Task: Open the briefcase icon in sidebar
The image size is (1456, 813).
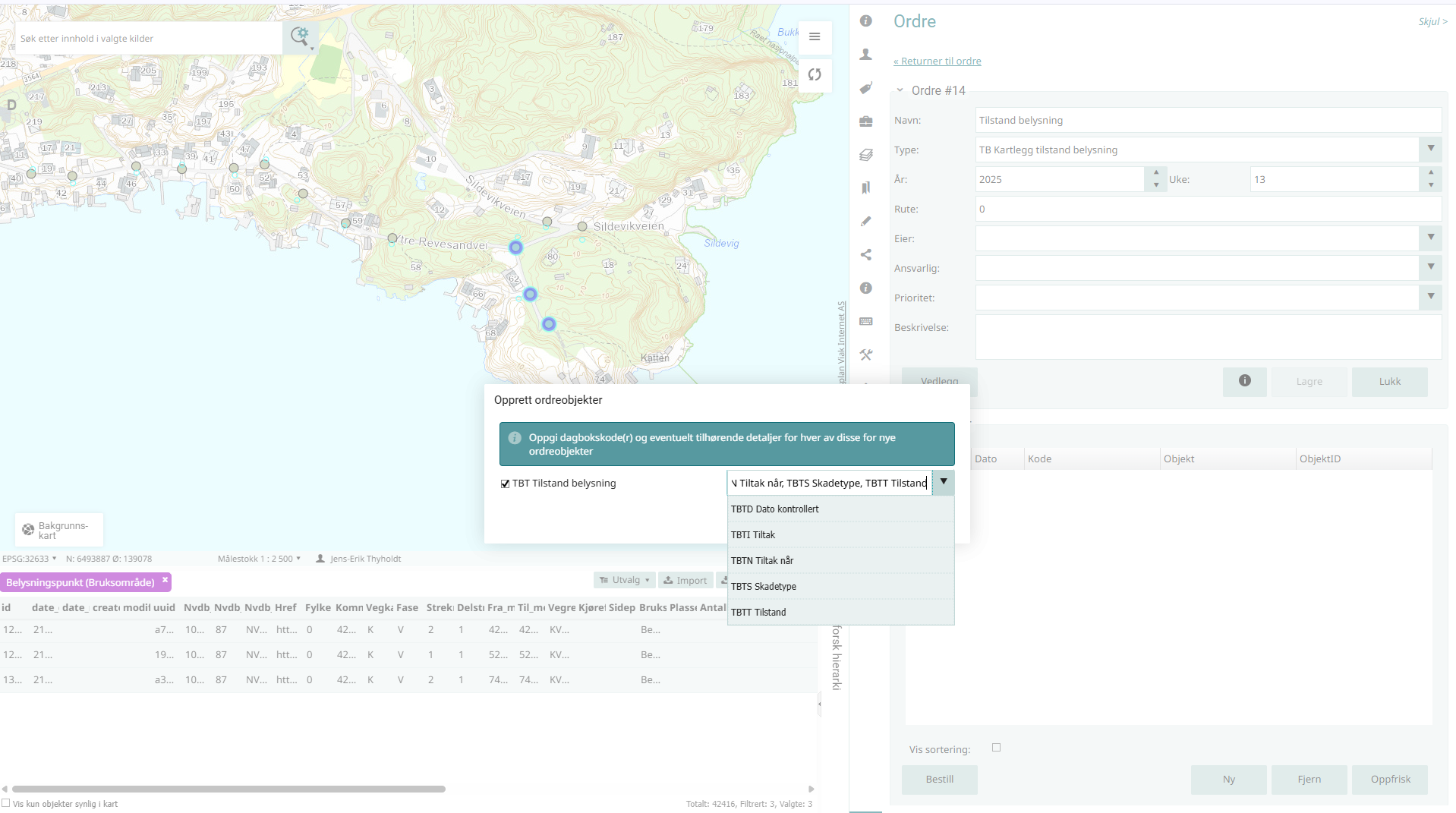Action: [x=865, y=121]
